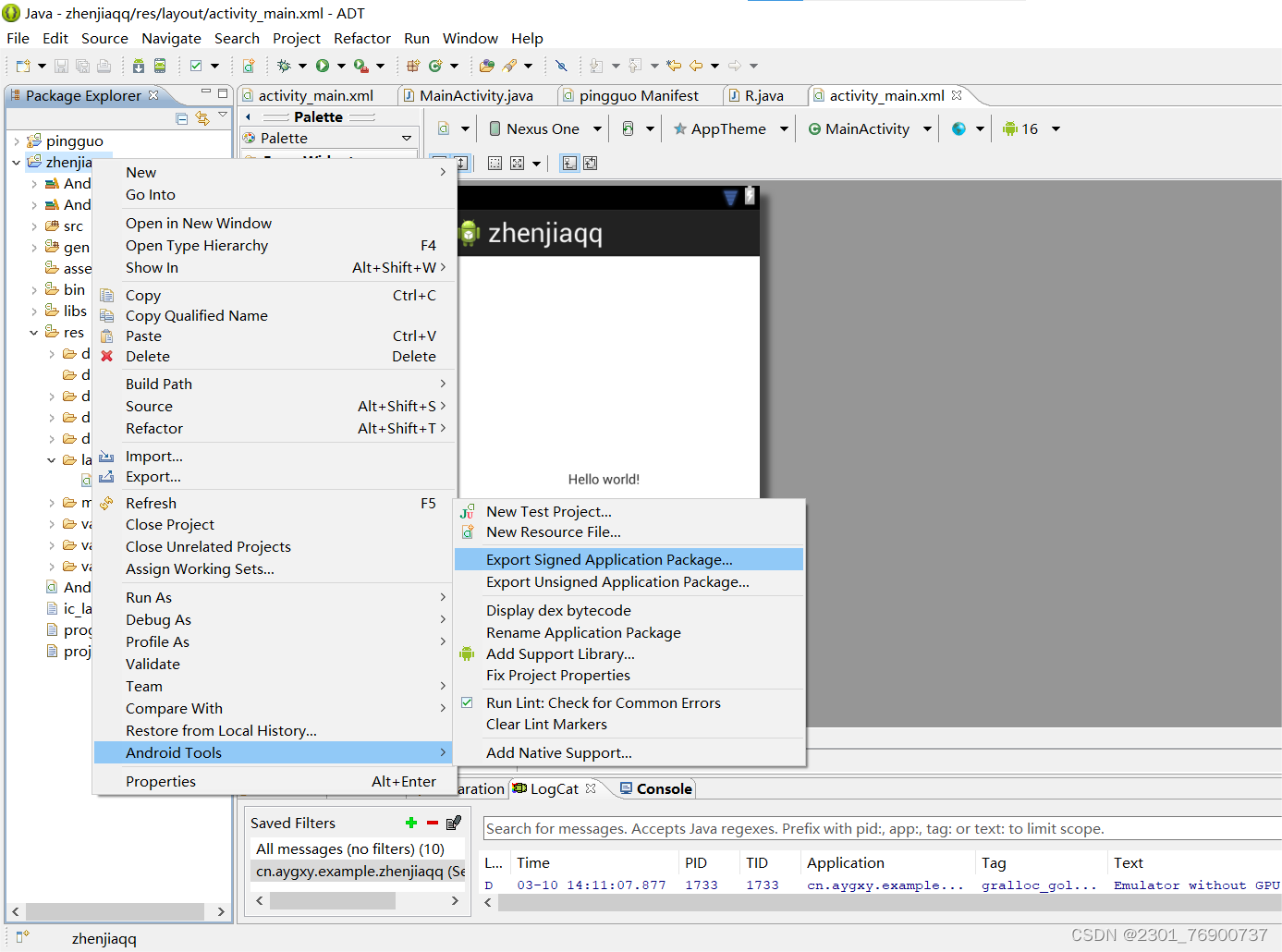Image resolution: width=1282 pixels, height=952 pixels.
Task: Add a new LogCat filter with green plus
Action: pyautogui.click(x=411, y=823)
